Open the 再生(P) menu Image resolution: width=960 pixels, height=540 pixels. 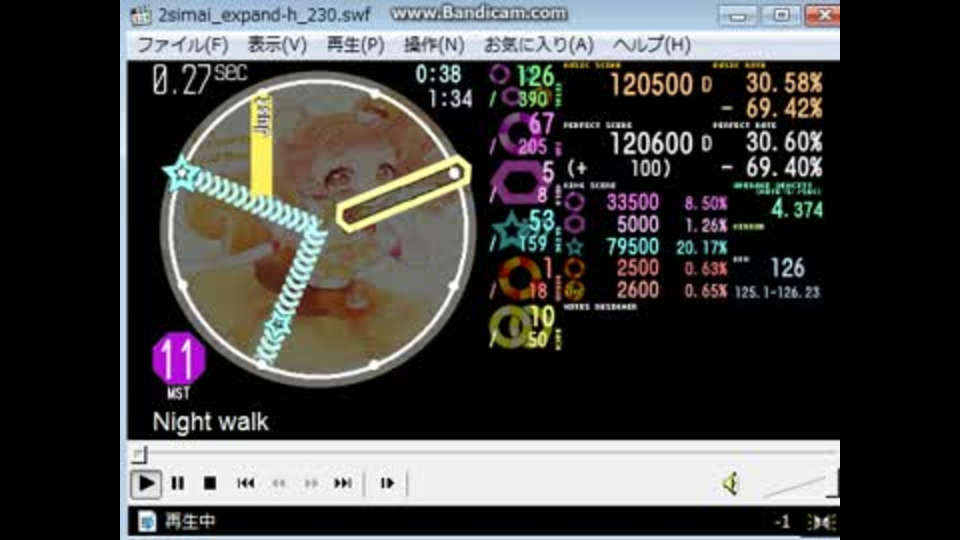tap(355, 45)
